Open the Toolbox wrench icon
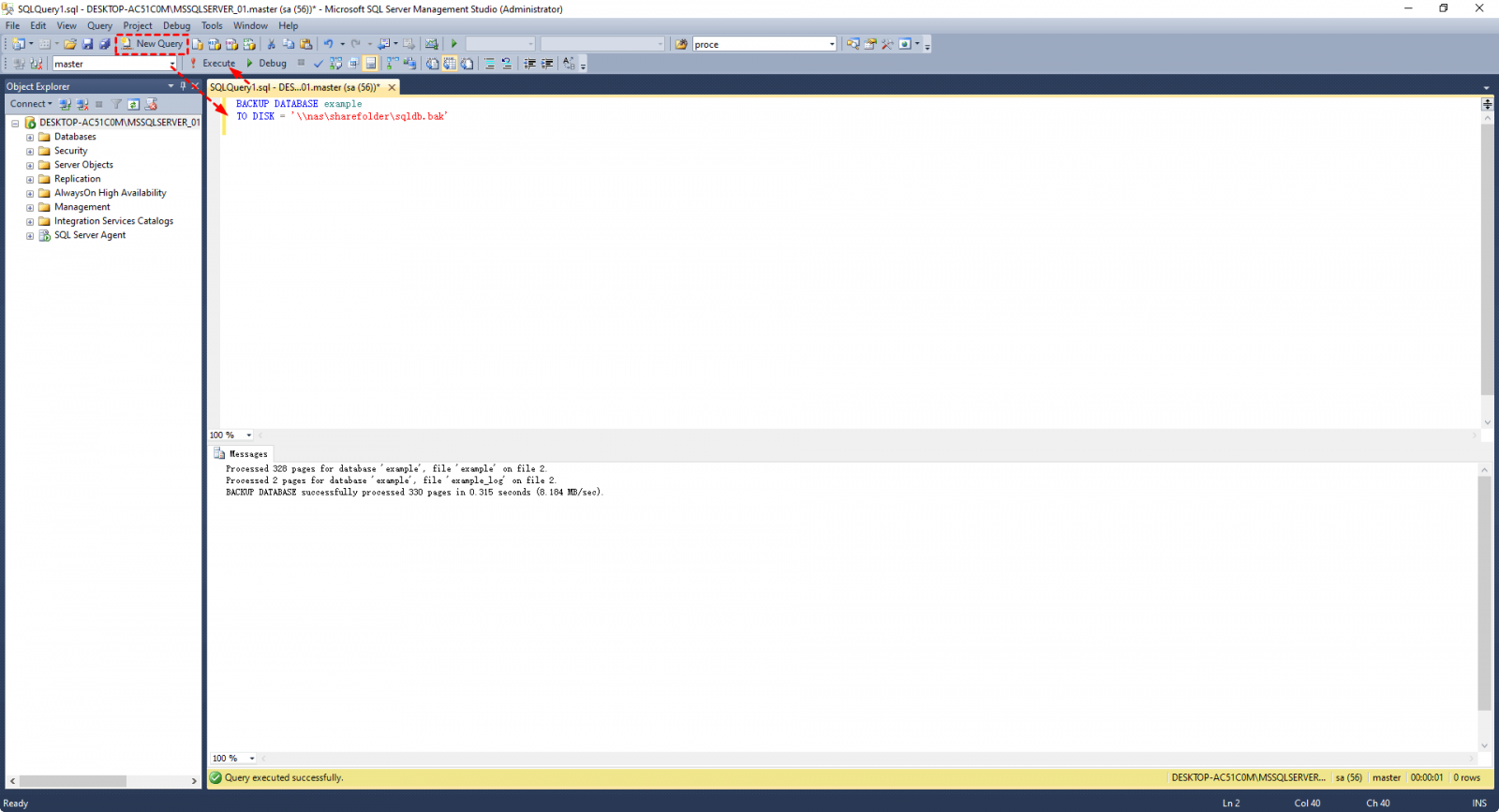The width and height of the screenshot is (1499, 812). tap(886, 44)
